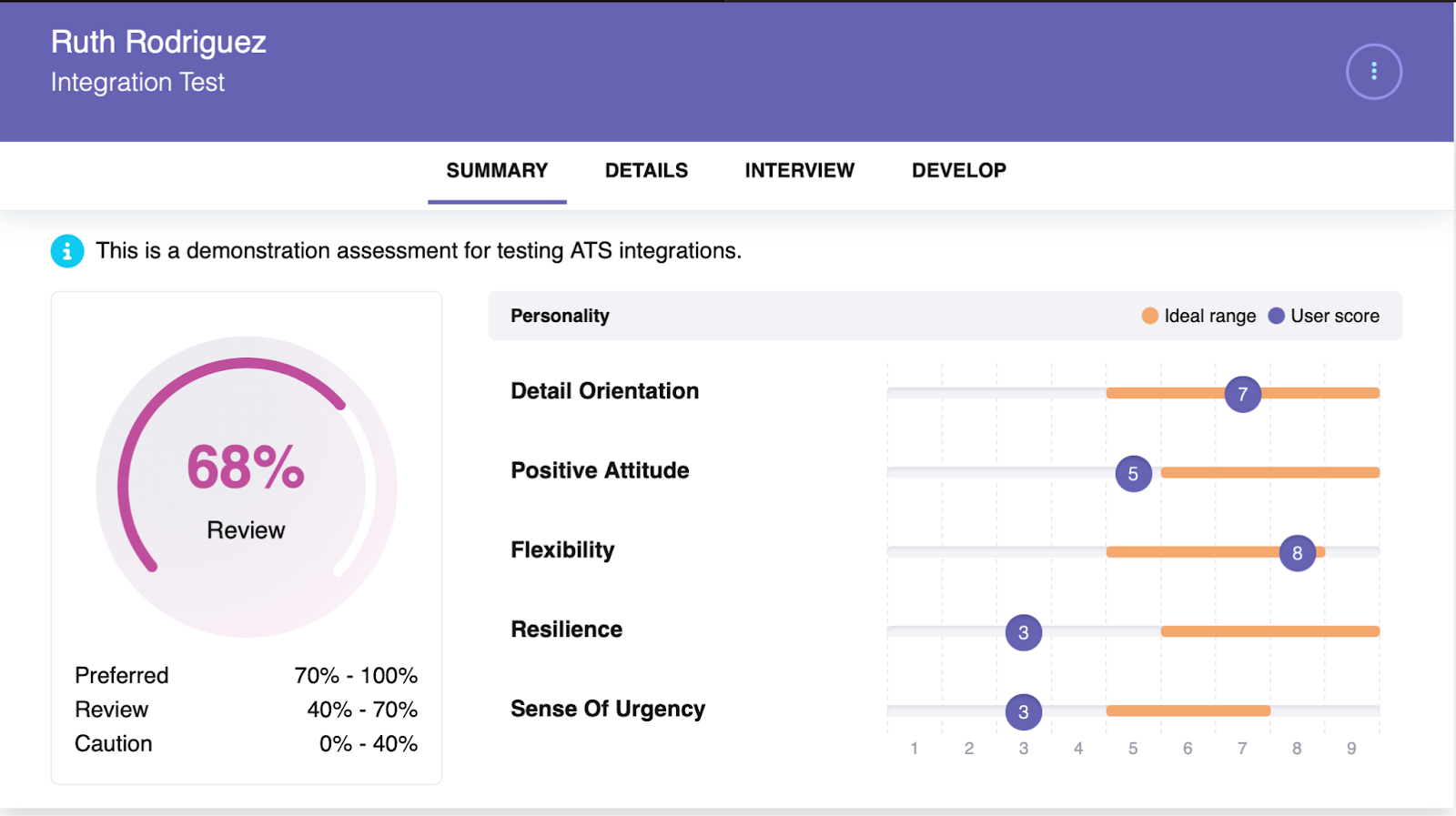Image resolution: width=1456 pixels, height=816 pixels.
Task: Select the Develop tab
Action: point(958,171)
